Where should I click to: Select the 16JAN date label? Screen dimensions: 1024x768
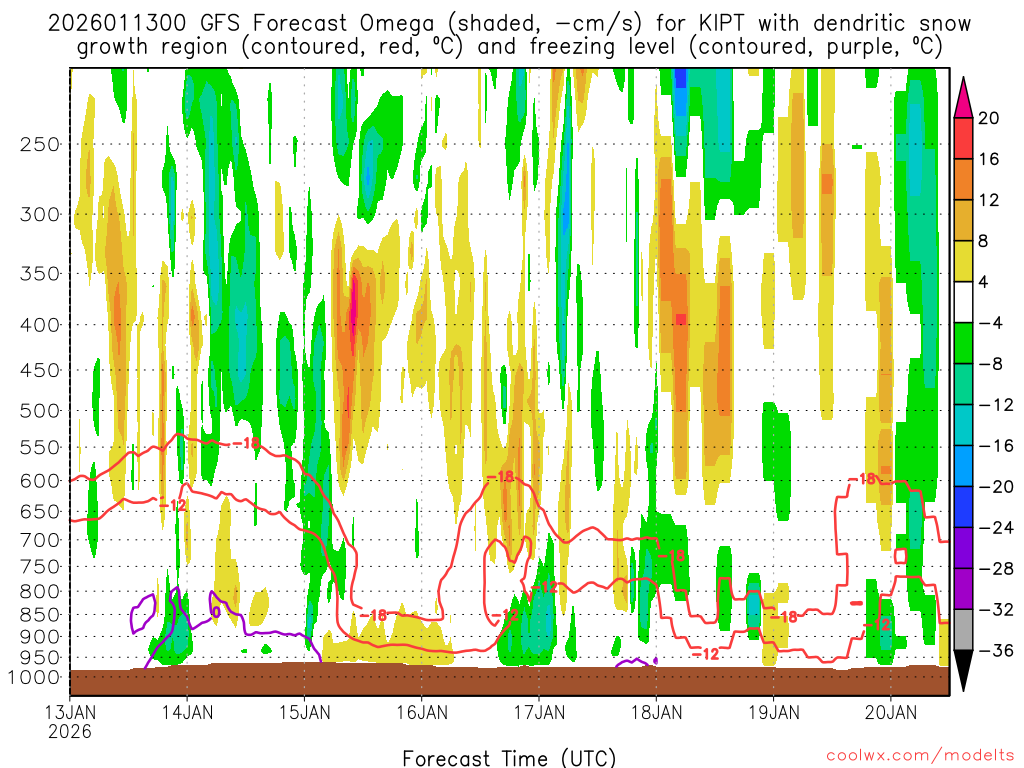(423, 712)
